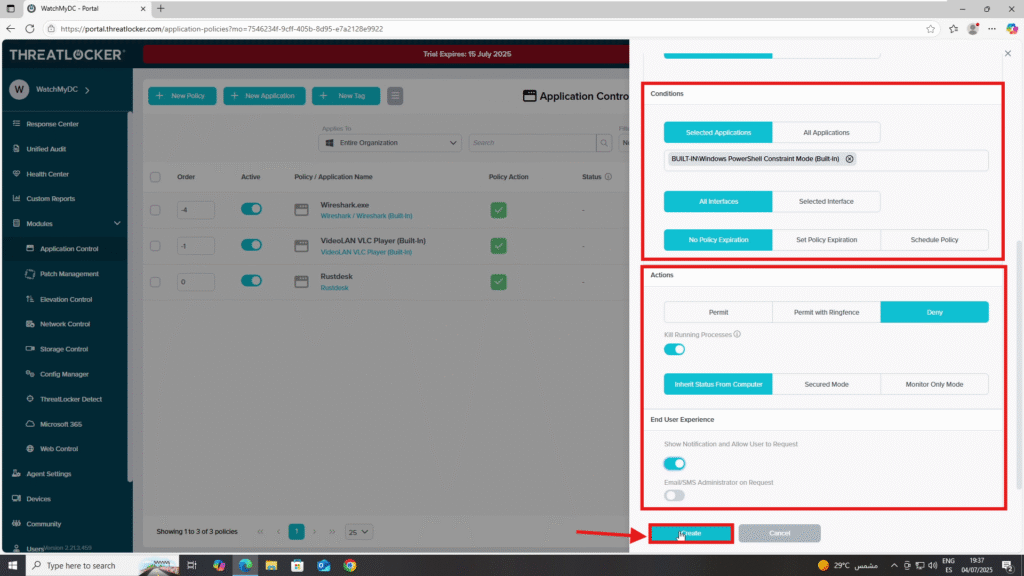Screen dimensions: 1024x576
Task: Toggle Kill Running Processes switch
Action: point(674,349)
